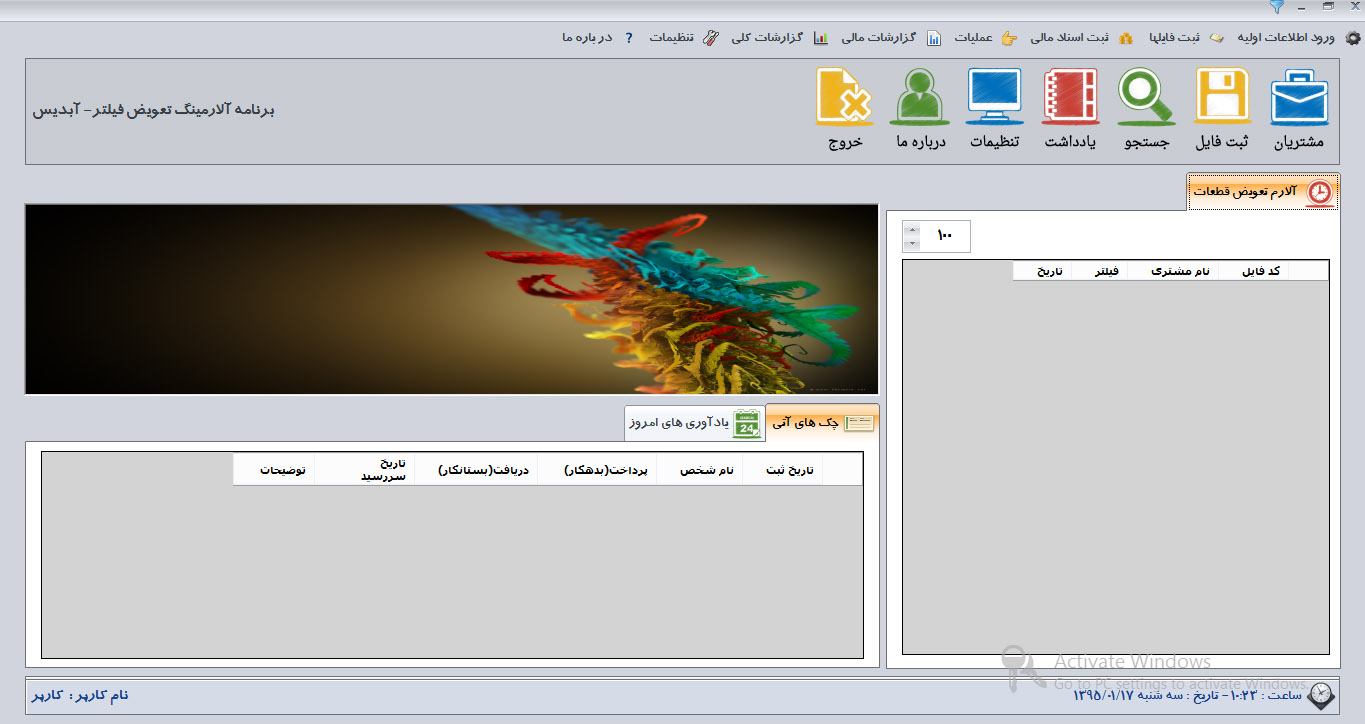Open the درباره ما person icon

(x=920, y=98)
